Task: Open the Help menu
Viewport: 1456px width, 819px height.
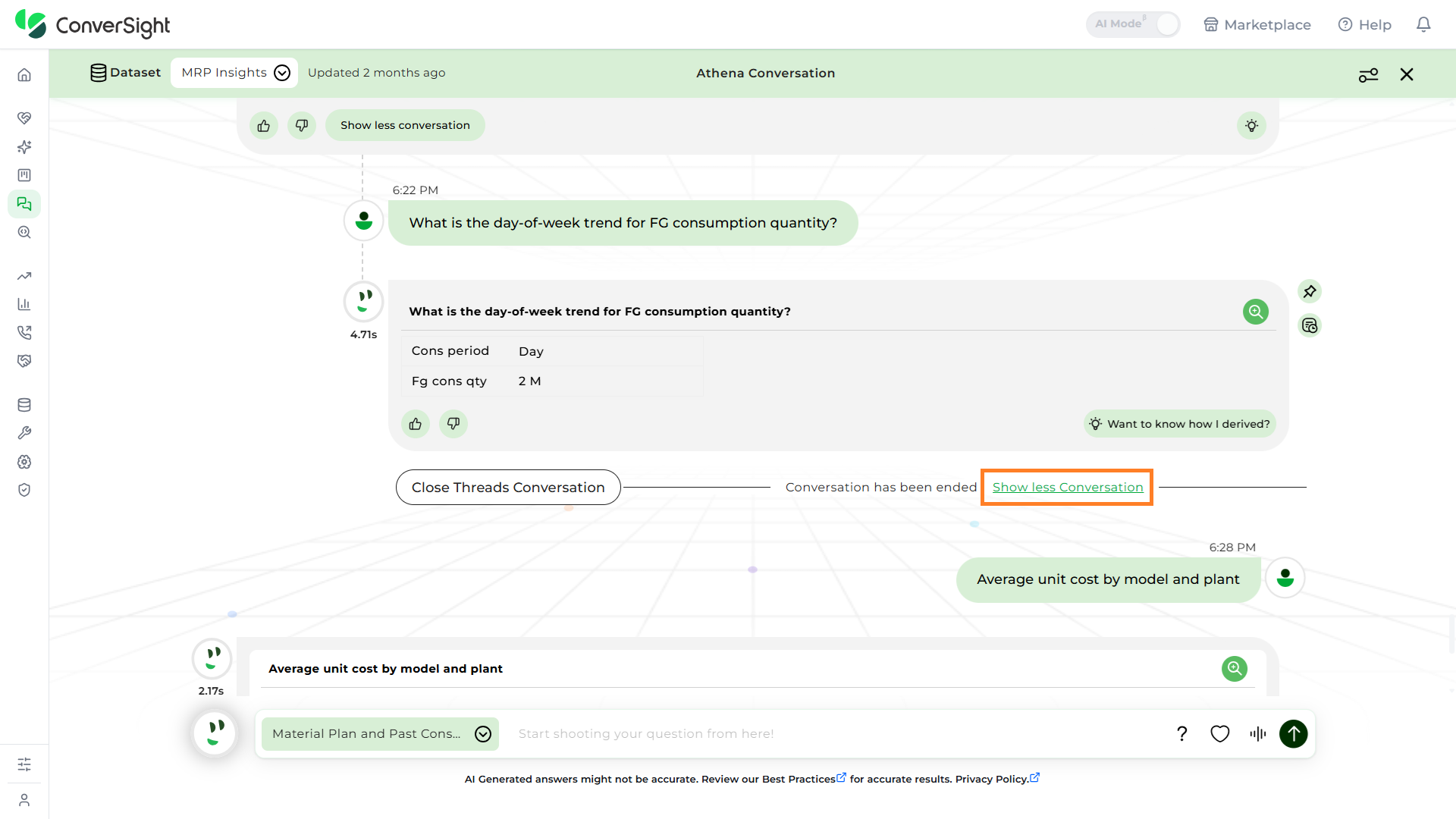Action: [x=1365, y=24]
